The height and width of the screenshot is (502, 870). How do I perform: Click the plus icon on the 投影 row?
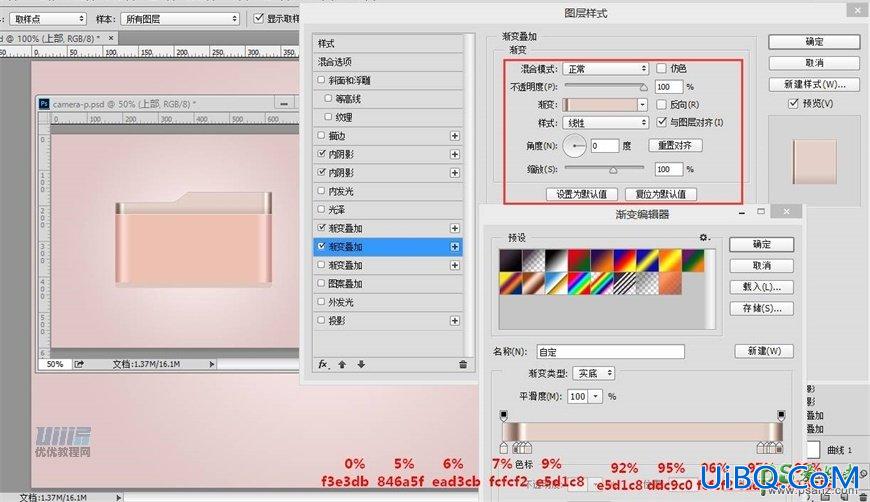point(454,321)
